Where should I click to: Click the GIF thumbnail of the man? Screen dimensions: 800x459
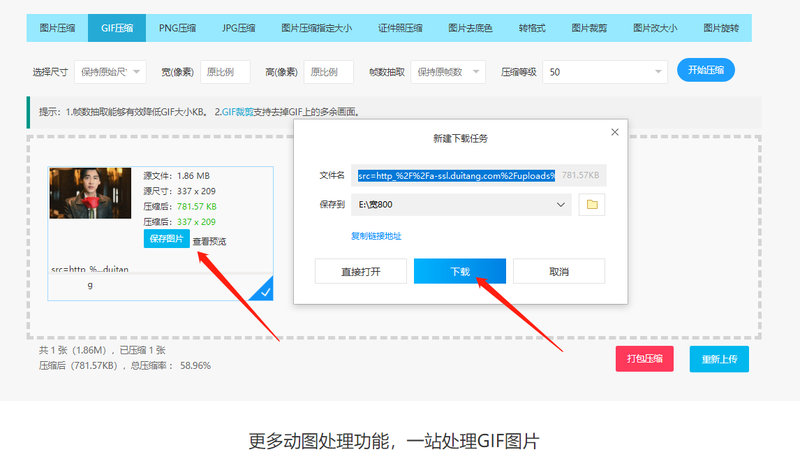coord(90,193)
